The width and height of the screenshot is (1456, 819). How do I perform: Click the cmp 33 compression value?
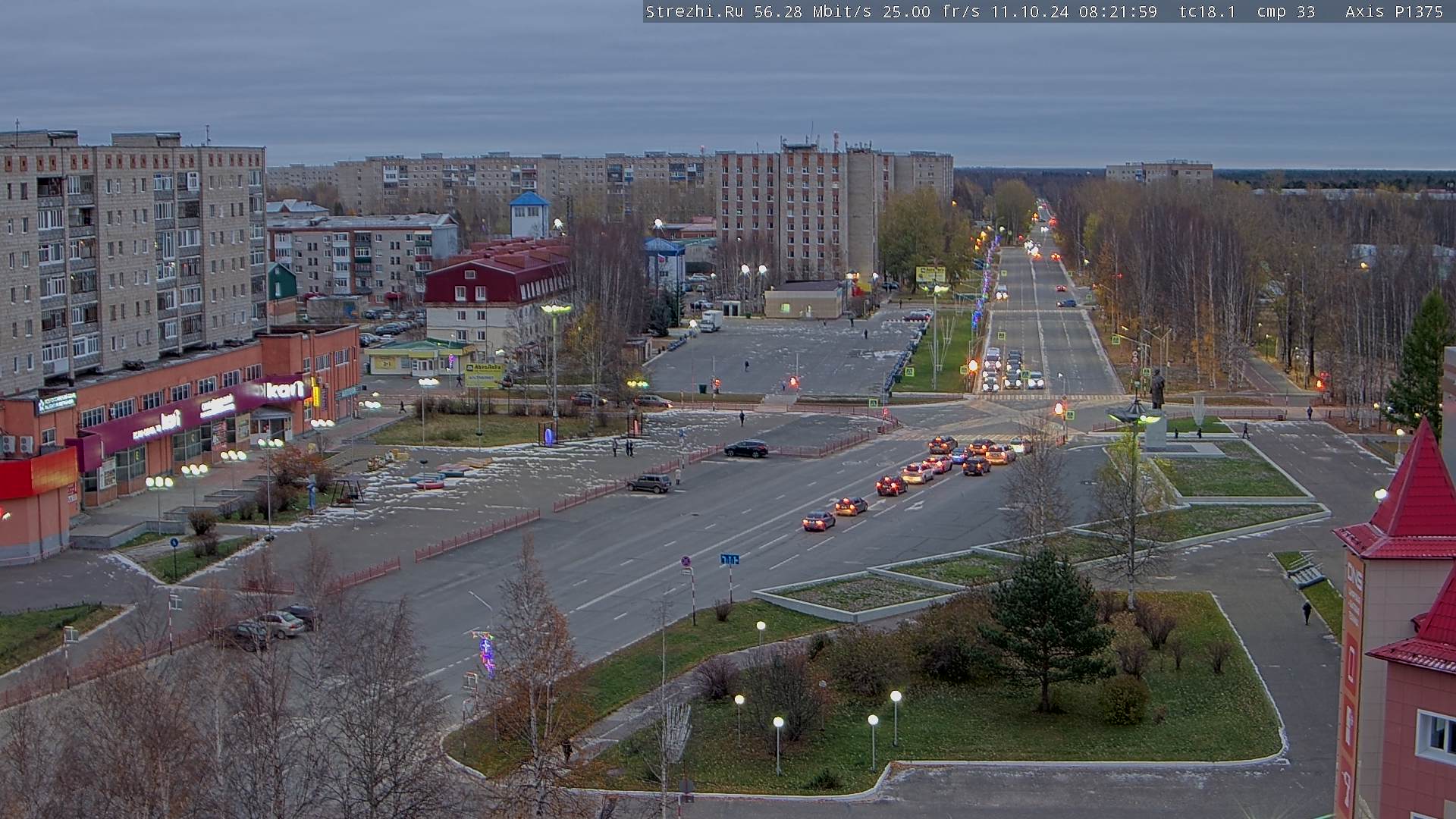coord(1285,11)
